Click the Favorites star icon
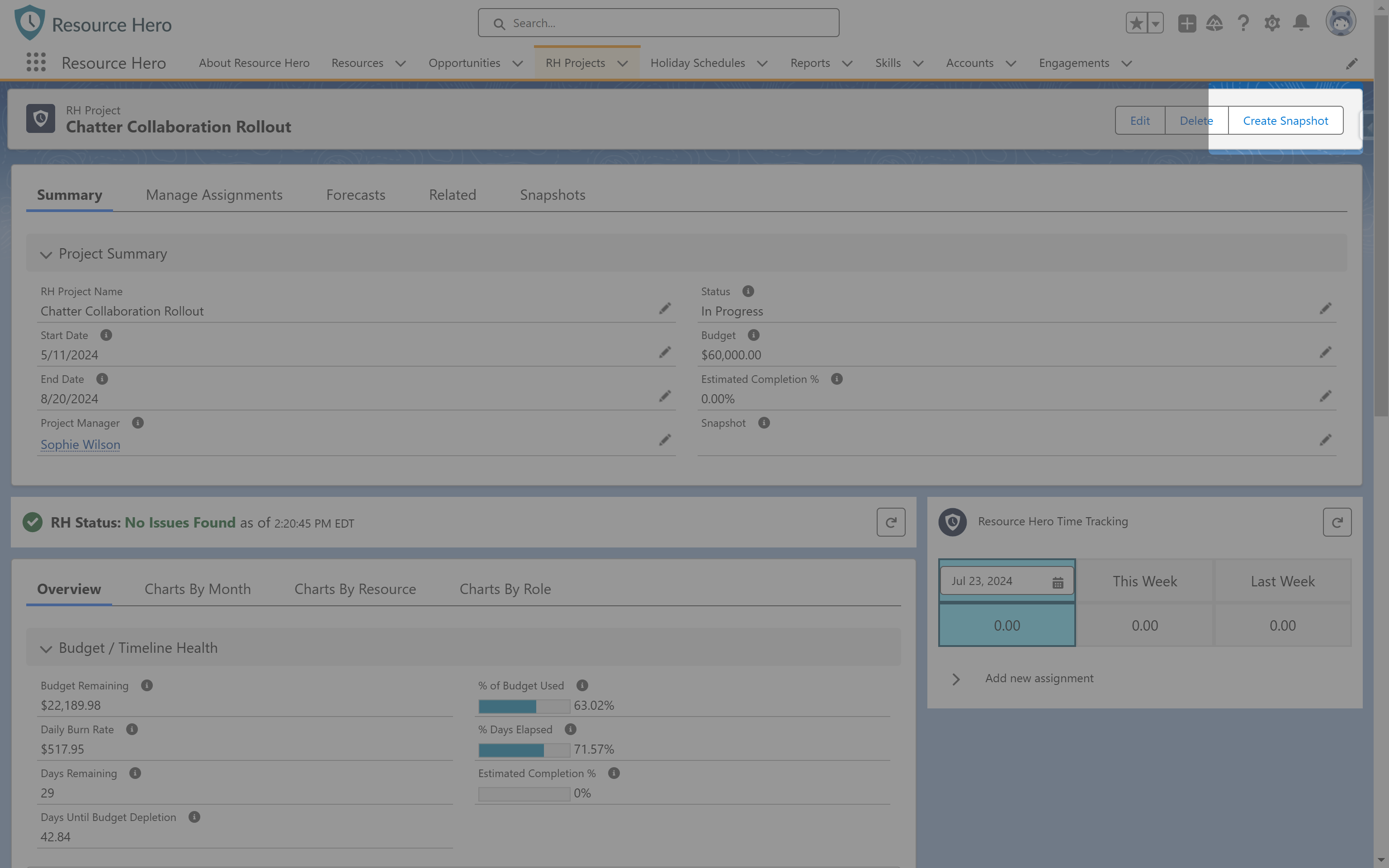1389x868 pixels. (1136, 23)
